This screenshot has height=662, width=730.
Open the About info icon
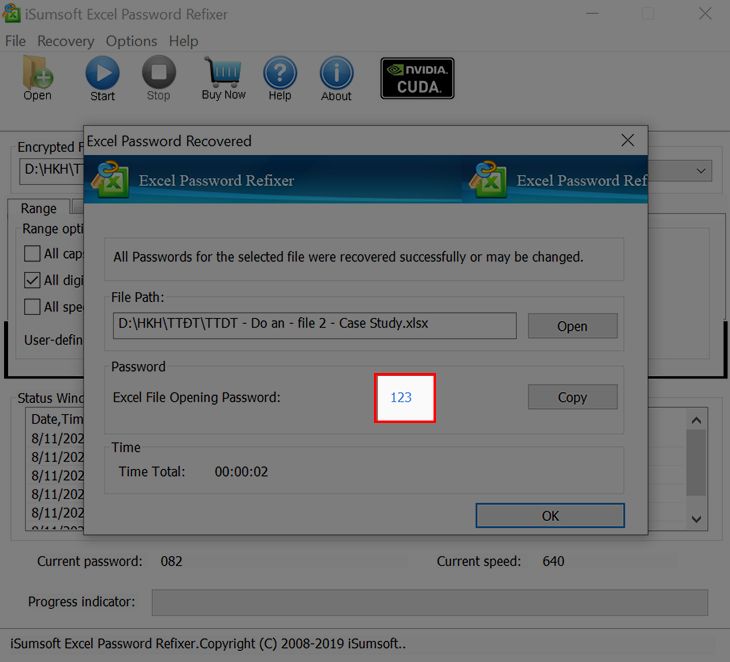click(336, 75)
